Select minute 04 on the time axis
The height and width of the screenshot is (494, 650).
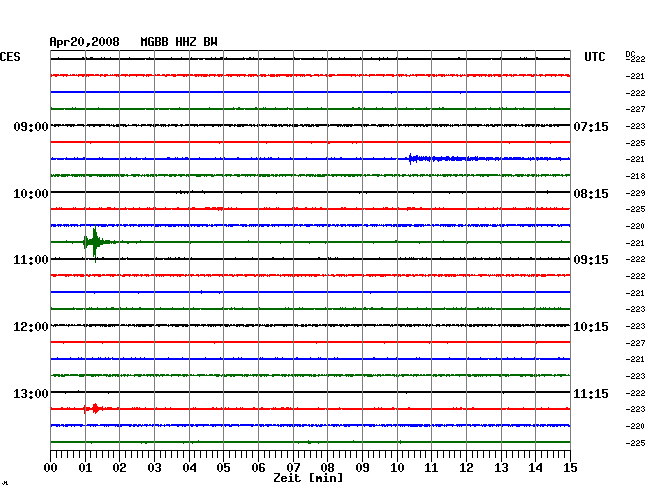pos(189,468)
